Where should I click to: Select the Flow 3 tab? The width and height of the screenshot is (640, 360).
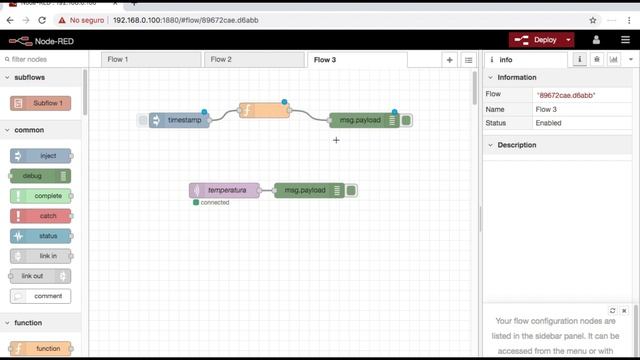(x=357, y=60)
